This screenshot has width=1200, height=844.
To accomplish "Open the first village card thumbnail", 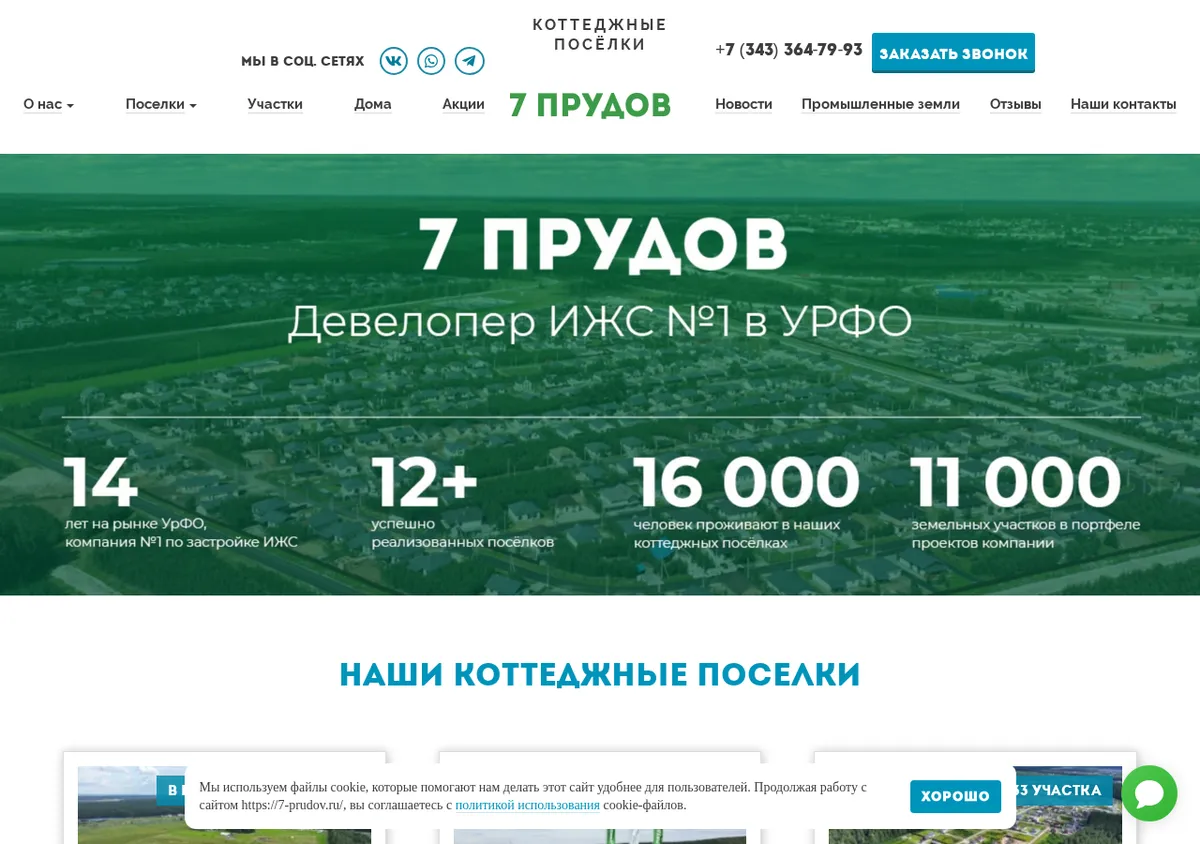I will coord(224,805).
